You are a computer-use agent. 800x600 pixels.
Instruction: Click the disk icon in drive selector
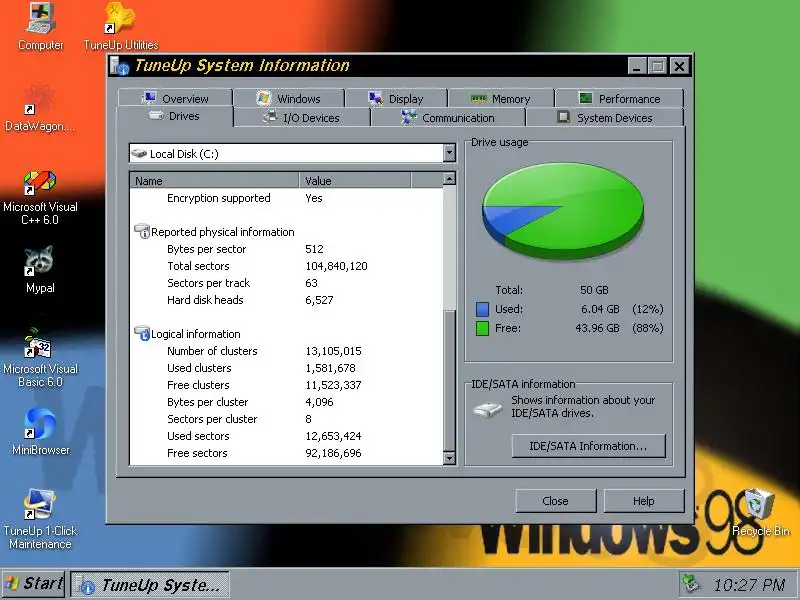pyautogui.click(x=139, y=153)
